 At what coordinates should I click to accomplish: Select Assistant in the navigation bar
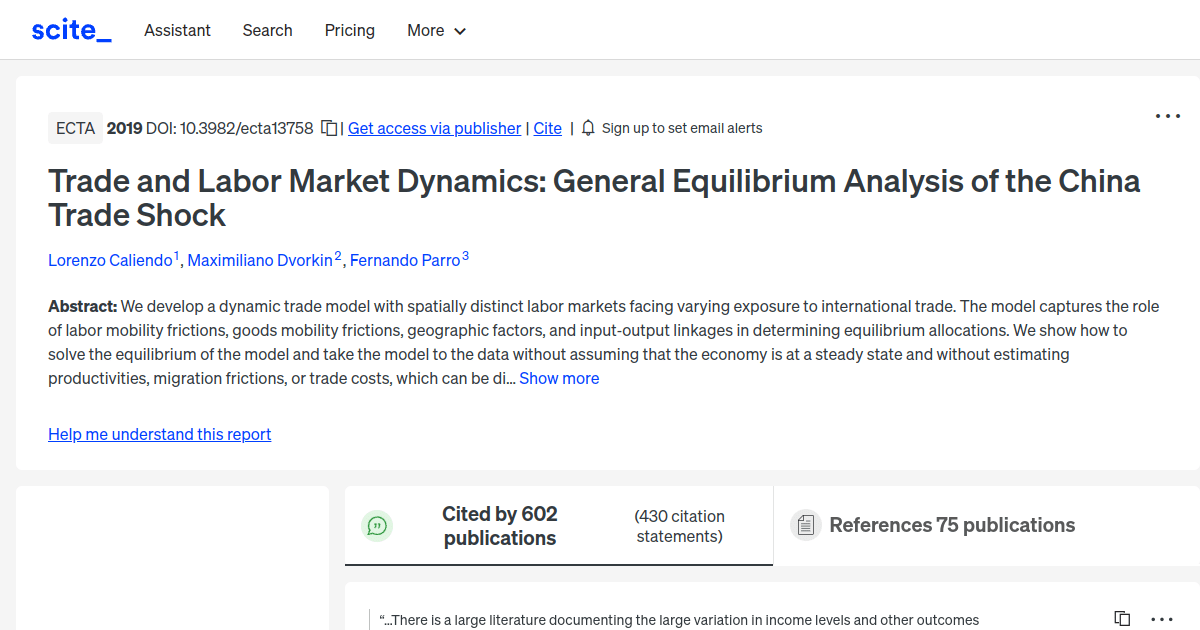pyautogui.click(x=177, y=30)
